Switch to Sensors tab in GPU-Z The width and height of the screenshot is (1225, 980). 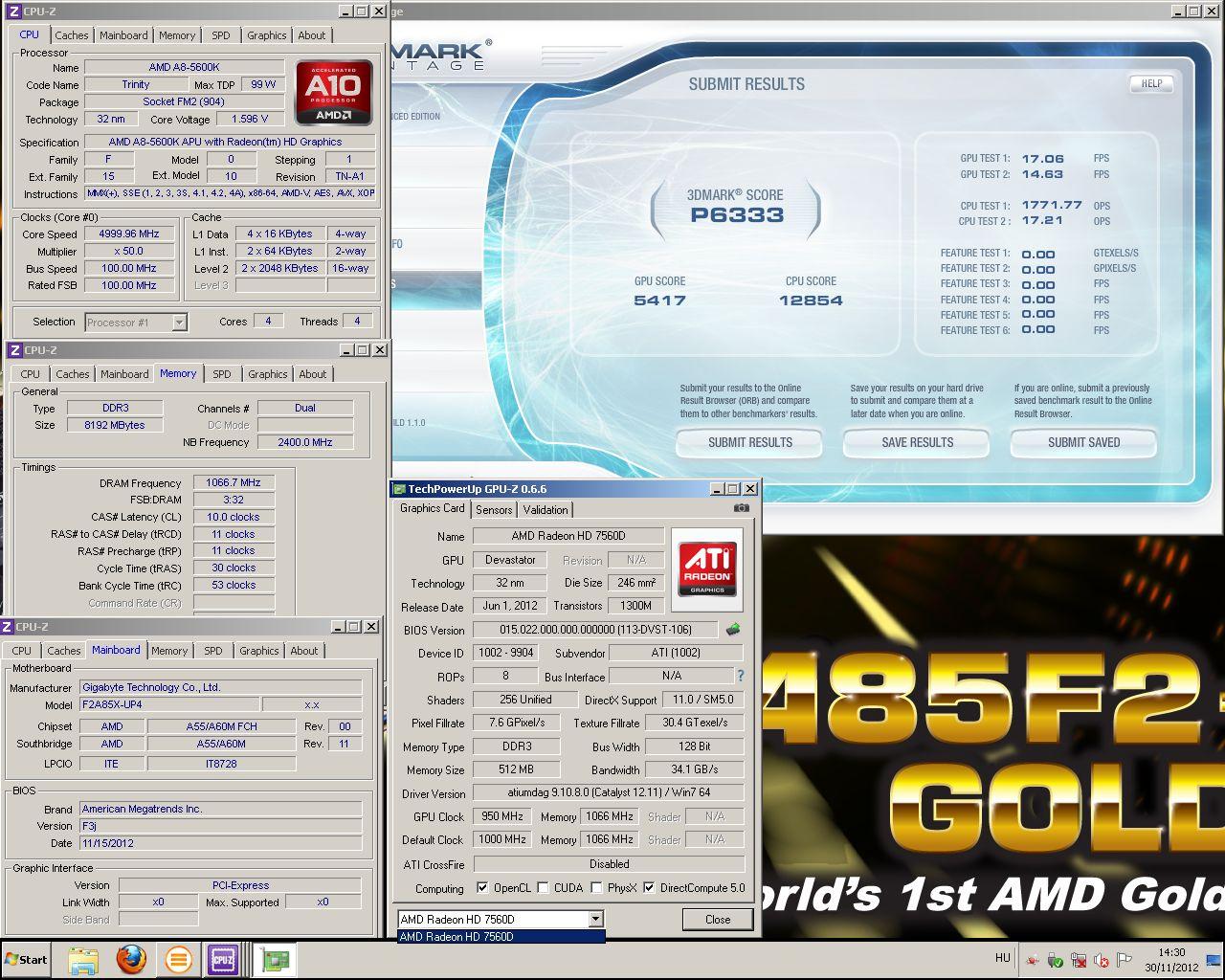(x=494, y=510)
